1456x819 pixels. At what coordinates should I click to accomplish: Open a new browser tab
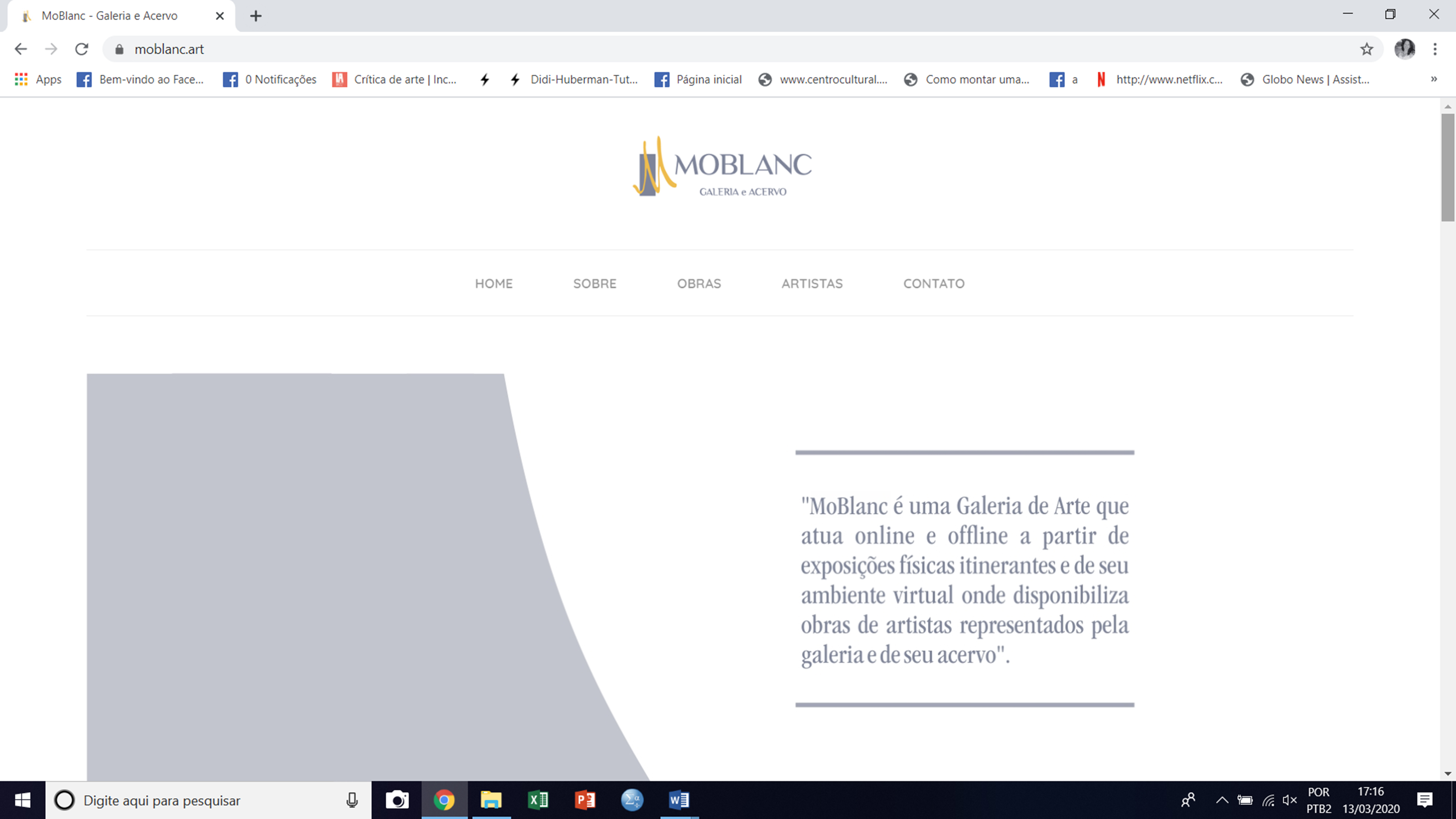(x=255, y=16)
